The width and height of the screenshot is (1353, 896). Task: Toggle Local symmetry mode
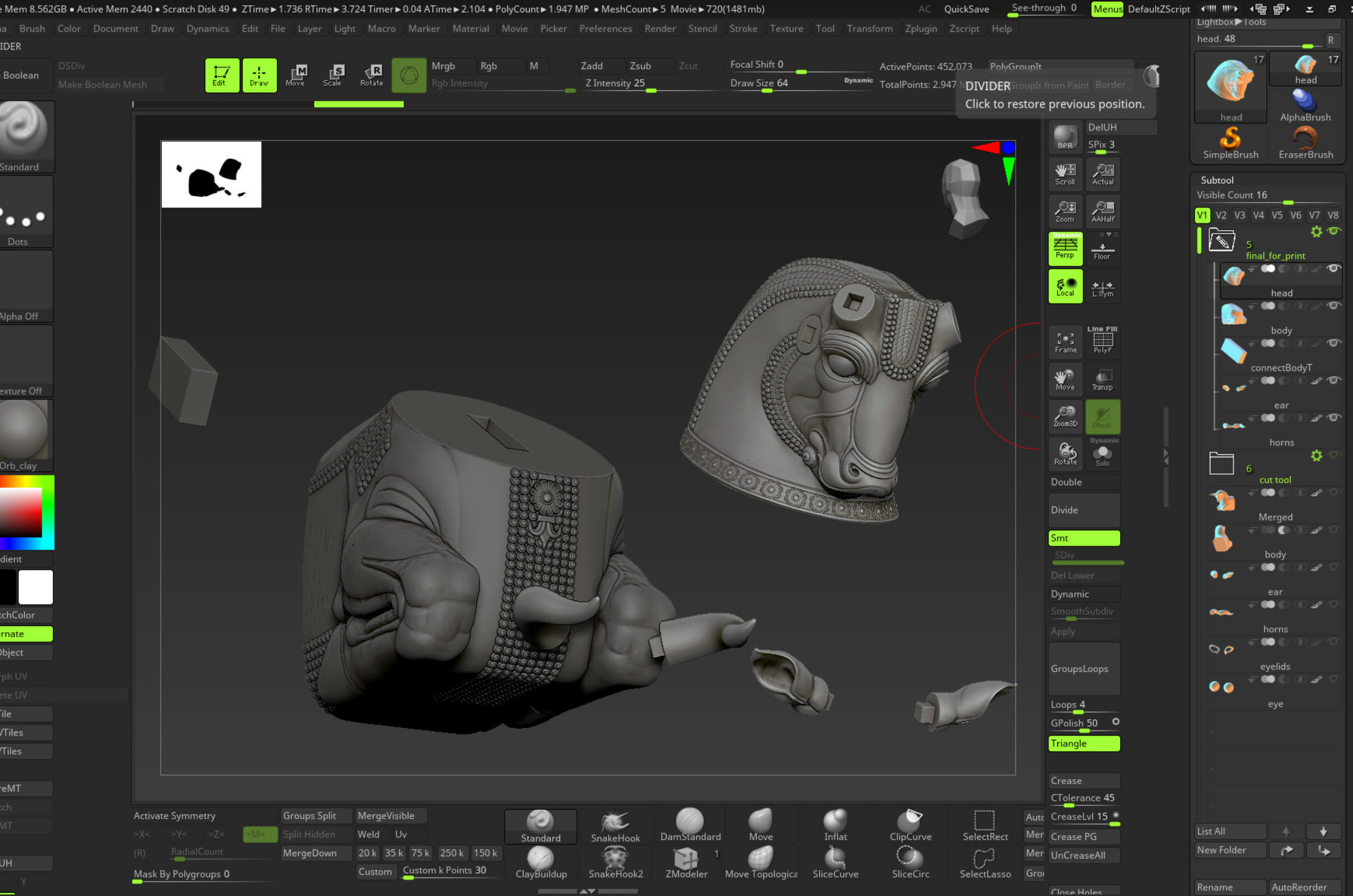(x=1065, y=286)
